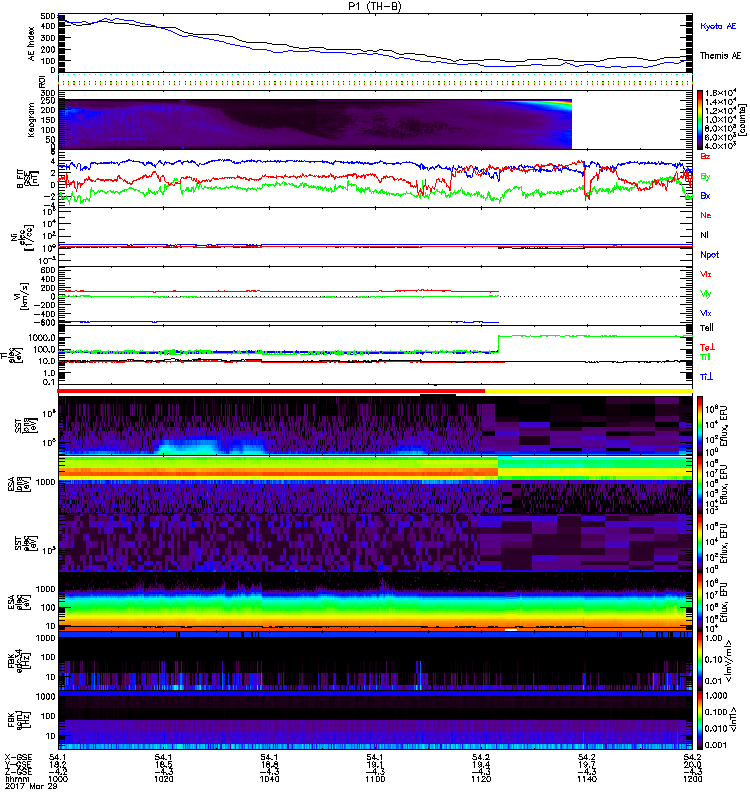Image resolution: width=750 pixels, height=800 pixels.
Task: Click the yellow segment of the status bar
Action: pyautogui.click(x=589, y=391)
